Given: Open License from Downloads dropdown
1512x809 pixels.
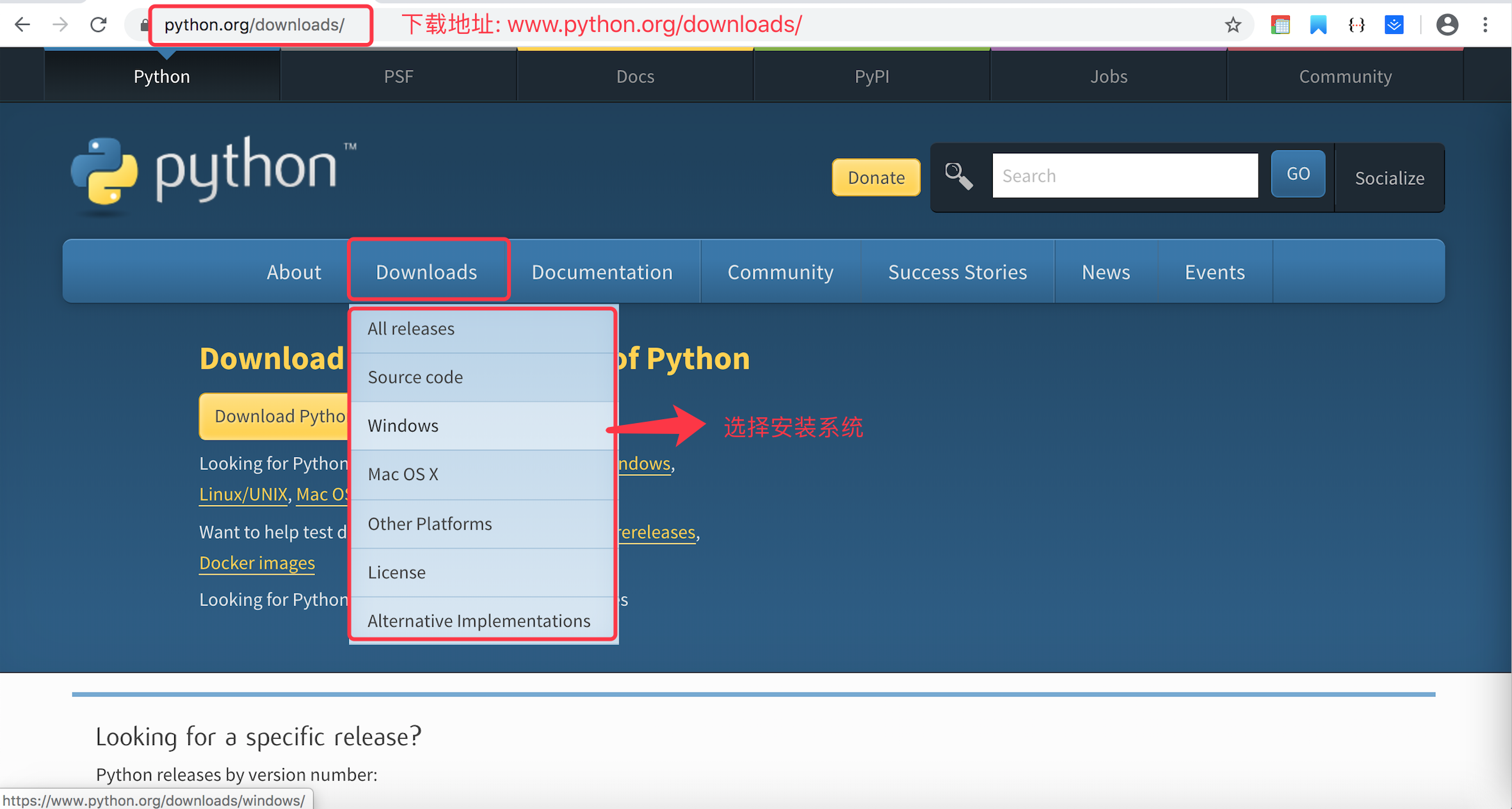Looking at the screenshot, I should coord(482,572).
